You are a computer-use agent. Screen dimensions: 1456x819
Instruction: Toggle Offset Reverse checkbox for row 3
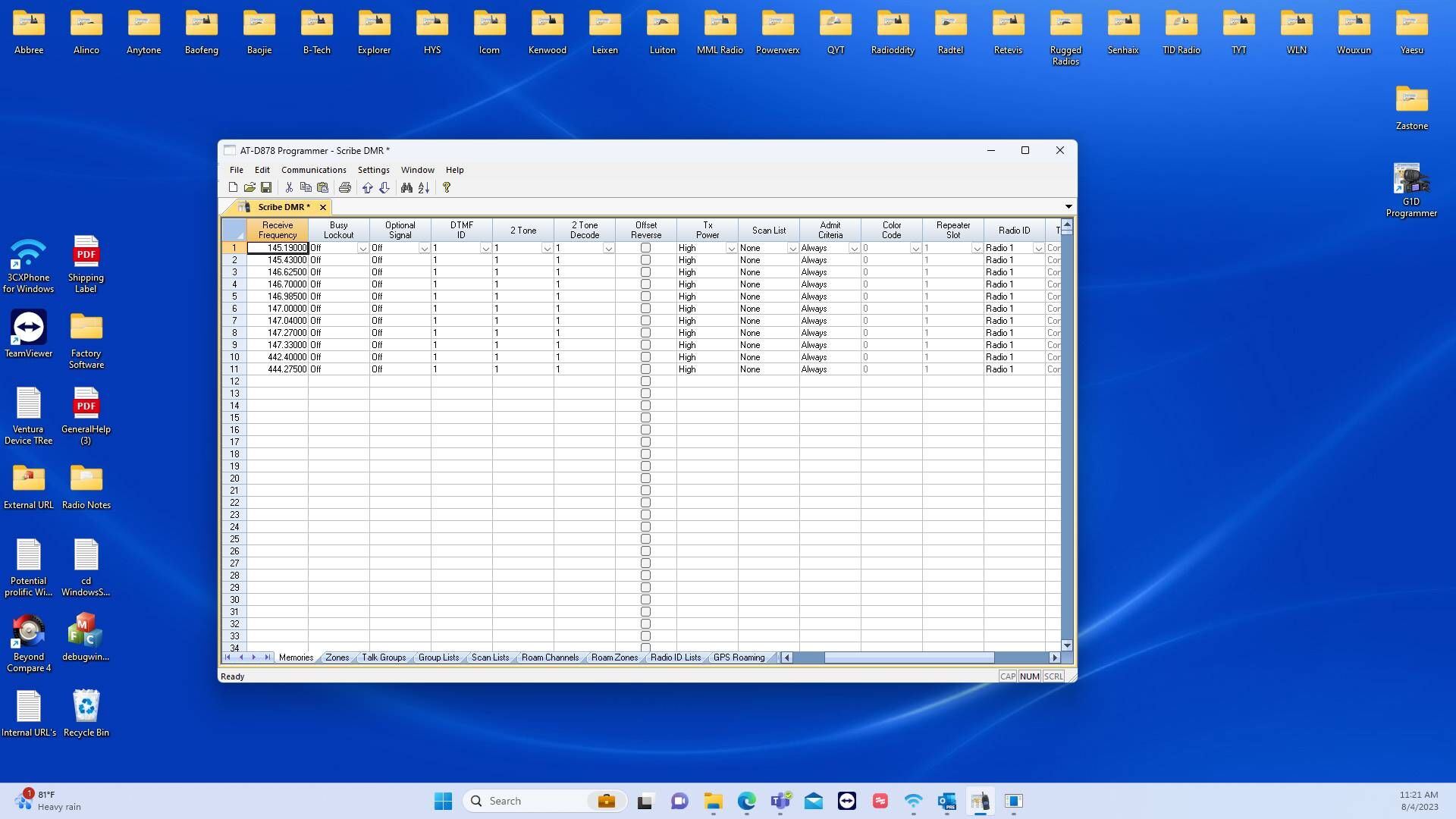point(645,272)
